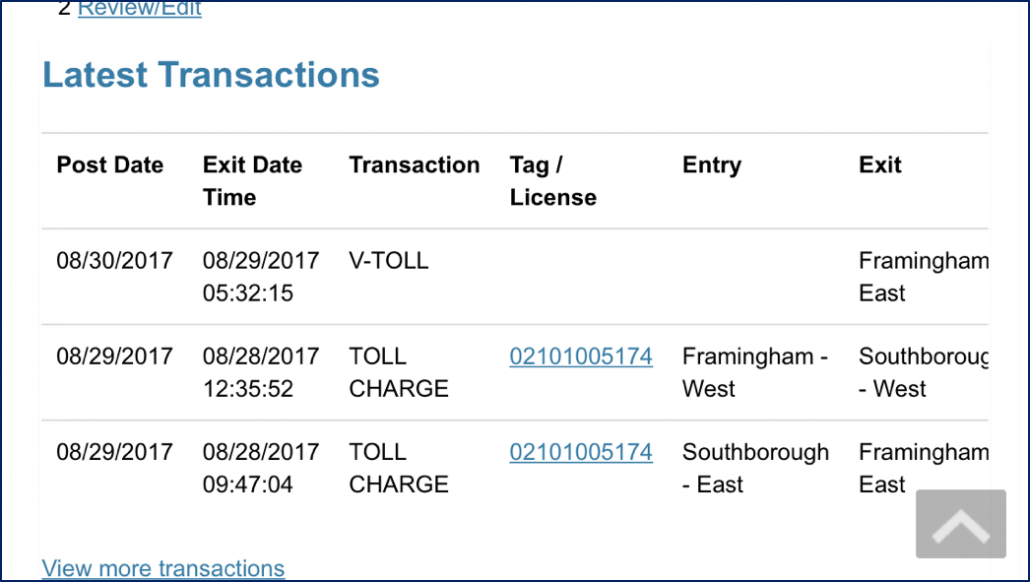Select the V-TOLL transaction cell
This screenshot has height=582, width=1030.
tap(388, 262)
